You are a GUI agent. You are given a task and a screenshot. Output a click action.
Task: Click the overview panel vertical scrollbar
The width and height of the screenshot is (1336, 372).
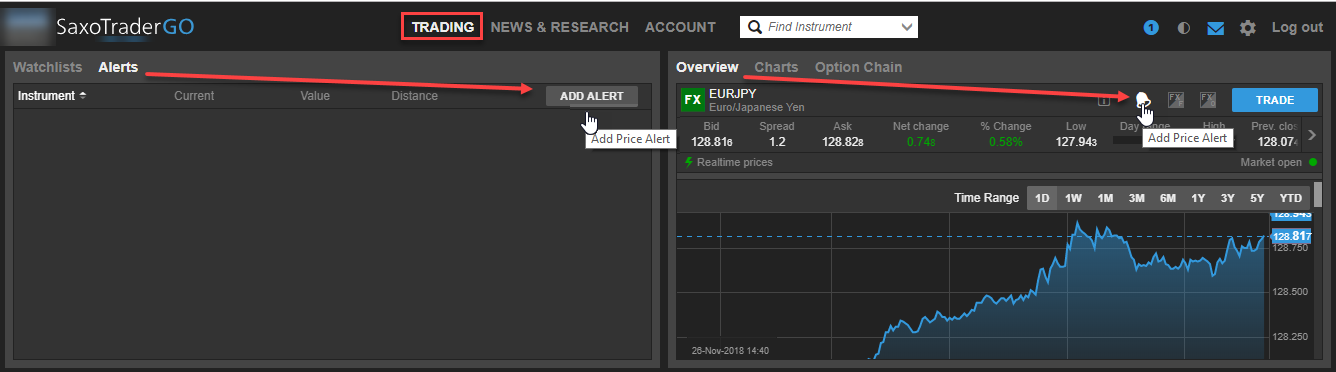coord(1317,195)
